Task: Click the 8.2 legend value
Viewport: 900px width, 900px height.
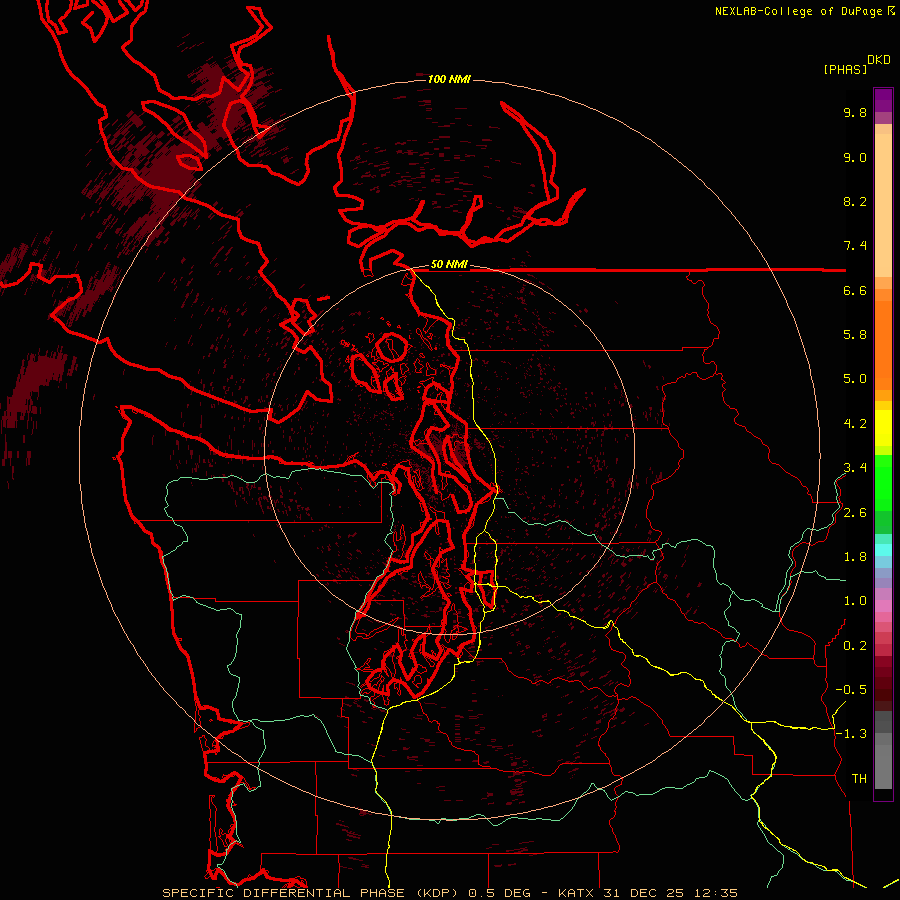Action: 855,201
